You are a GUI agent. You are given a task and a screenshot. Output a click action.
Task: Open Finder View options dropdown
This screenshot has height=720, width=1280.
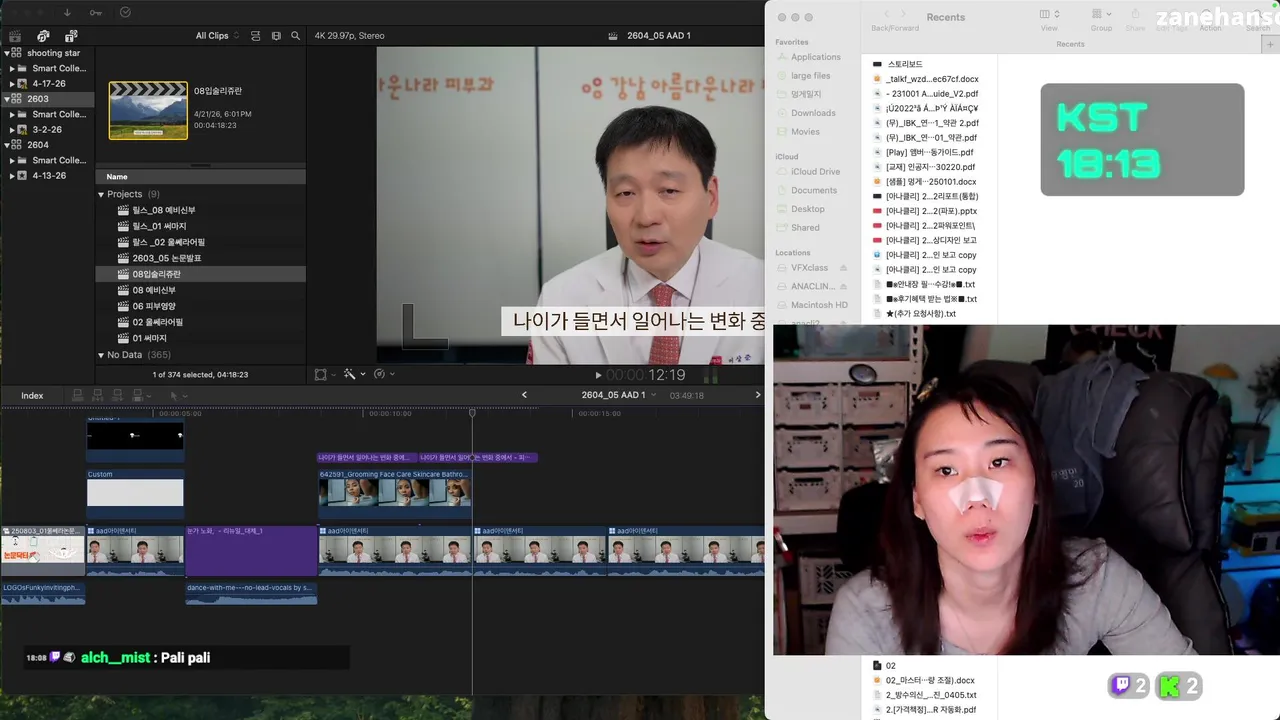pos(1049,14)
